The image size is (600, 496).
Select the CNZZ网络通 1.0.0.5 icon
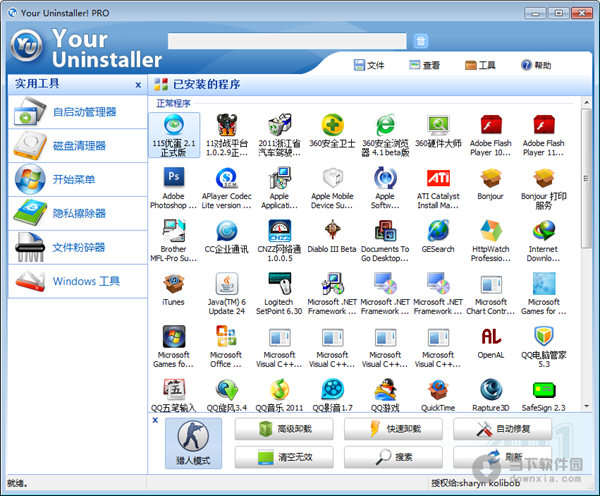pos(279,241)
